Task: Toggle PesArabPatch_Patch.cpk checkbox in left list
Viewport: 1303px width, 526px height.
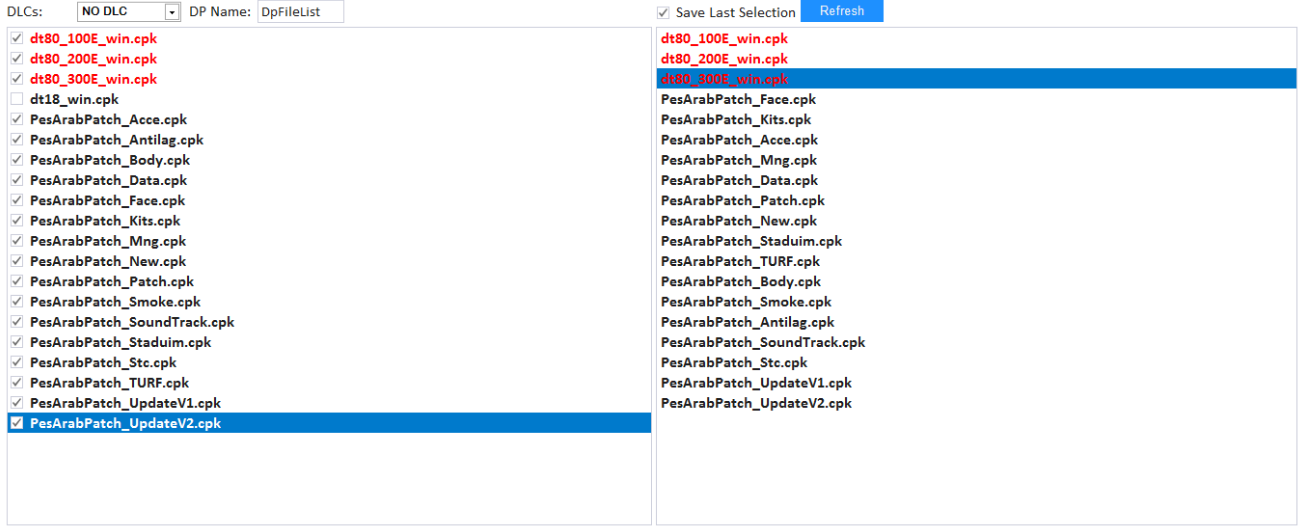Action: click(x=16, y=281)
